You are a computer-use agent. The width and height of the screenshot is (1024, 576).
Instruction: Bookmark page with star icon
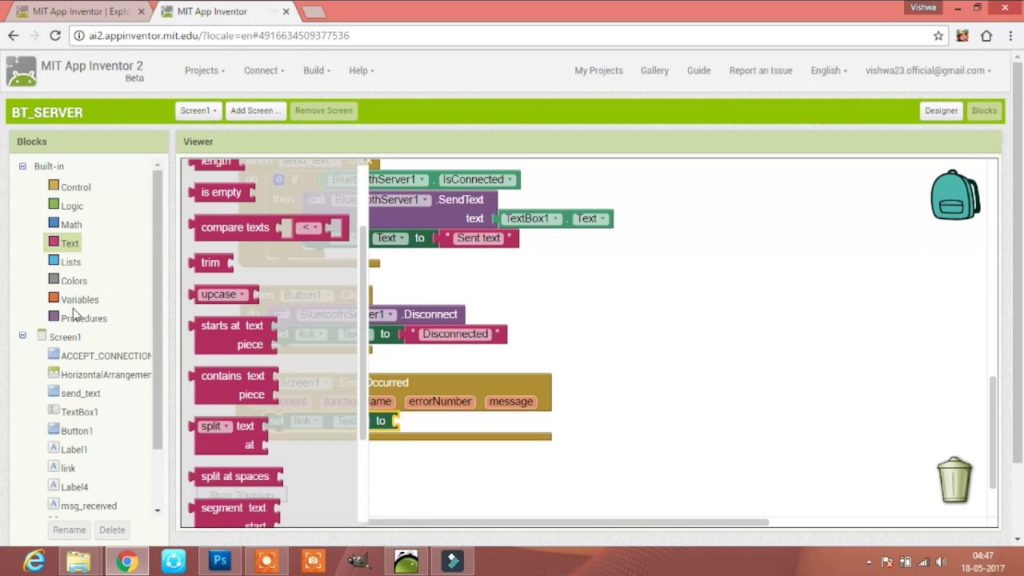[x=938, y=35]
